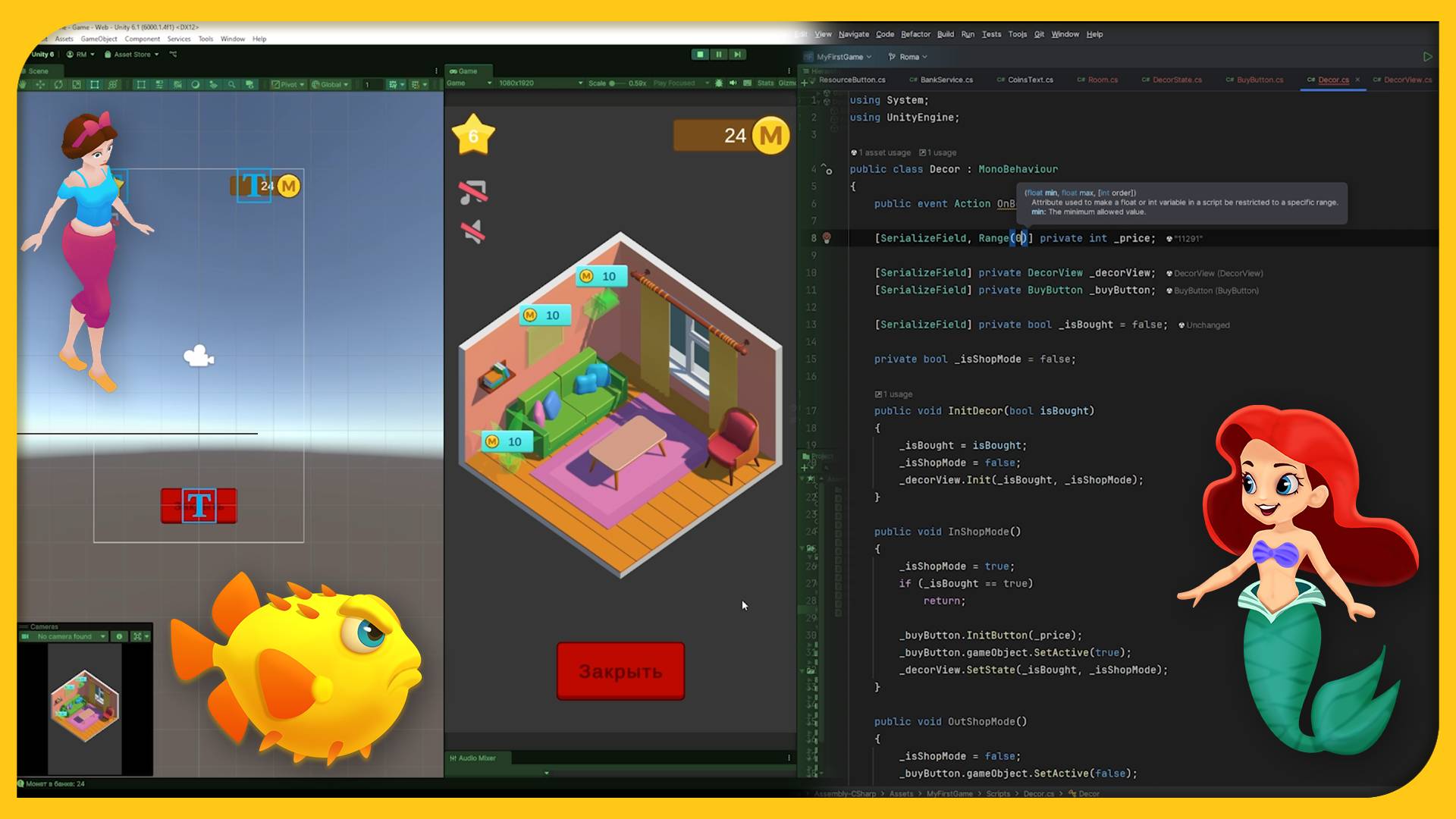Viewport: 1456px width, 819px height.
Task: Click the red Закрыть button
Action: [x=620, y=671]
